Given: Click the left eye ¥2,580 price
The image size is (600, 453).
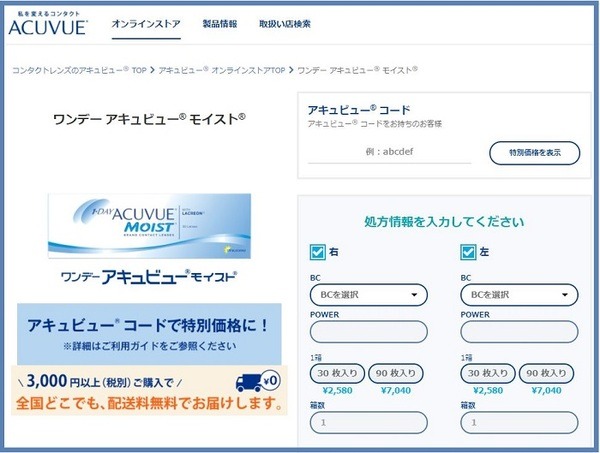Looking at the screenshot, I should point(488,391).
